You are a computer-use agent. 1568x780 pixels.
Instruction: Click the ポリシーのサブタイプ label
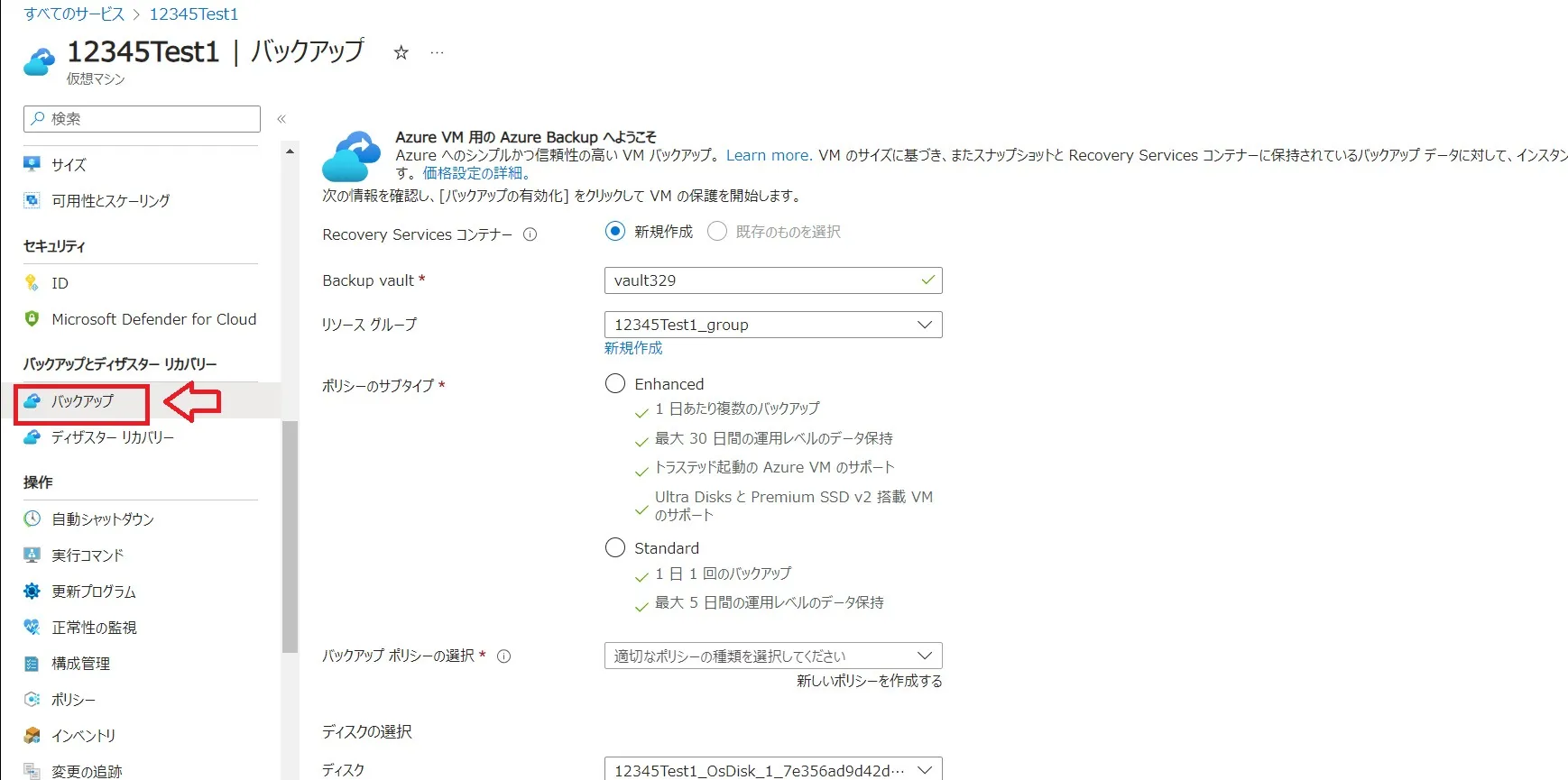[x=378, y=386]
